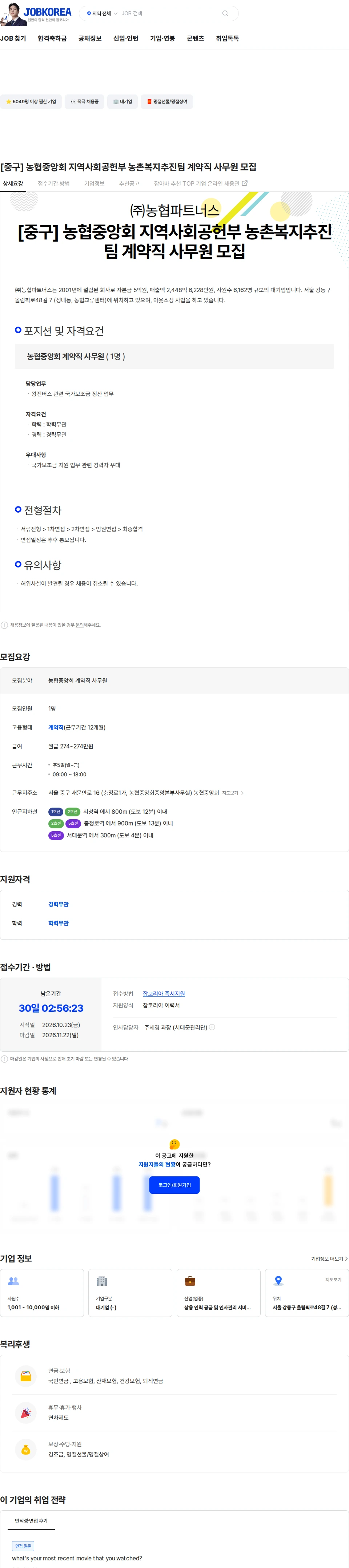This screenshot has height=1568, width=349.
Task: Switch to the 상세요강 tab
Action: [13, 183]
